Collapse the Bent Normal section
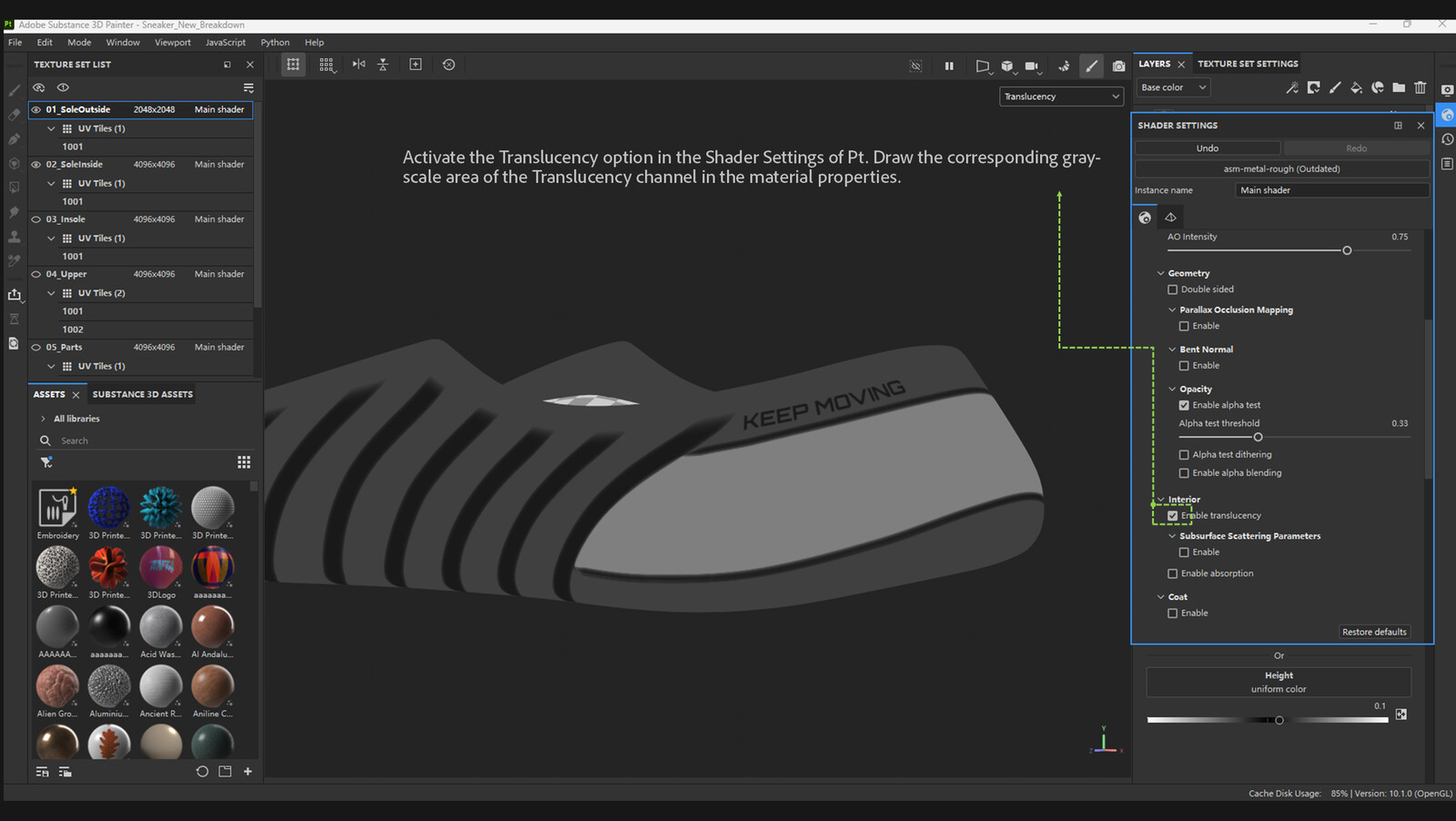 pos(1172,350)
